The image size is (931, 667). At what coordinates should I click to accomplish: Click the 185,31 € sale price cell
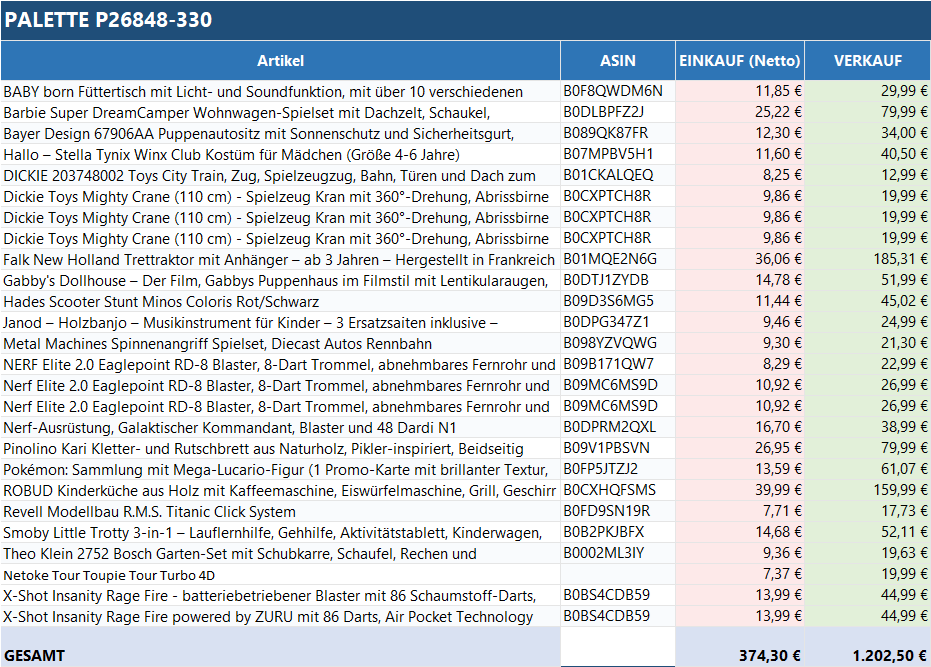[867, 259]
